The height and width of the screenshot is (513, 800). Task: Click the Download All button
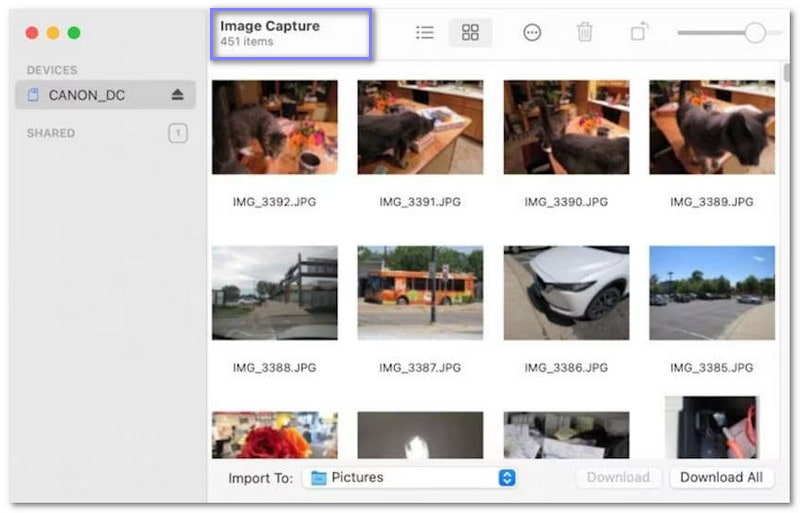721,477
